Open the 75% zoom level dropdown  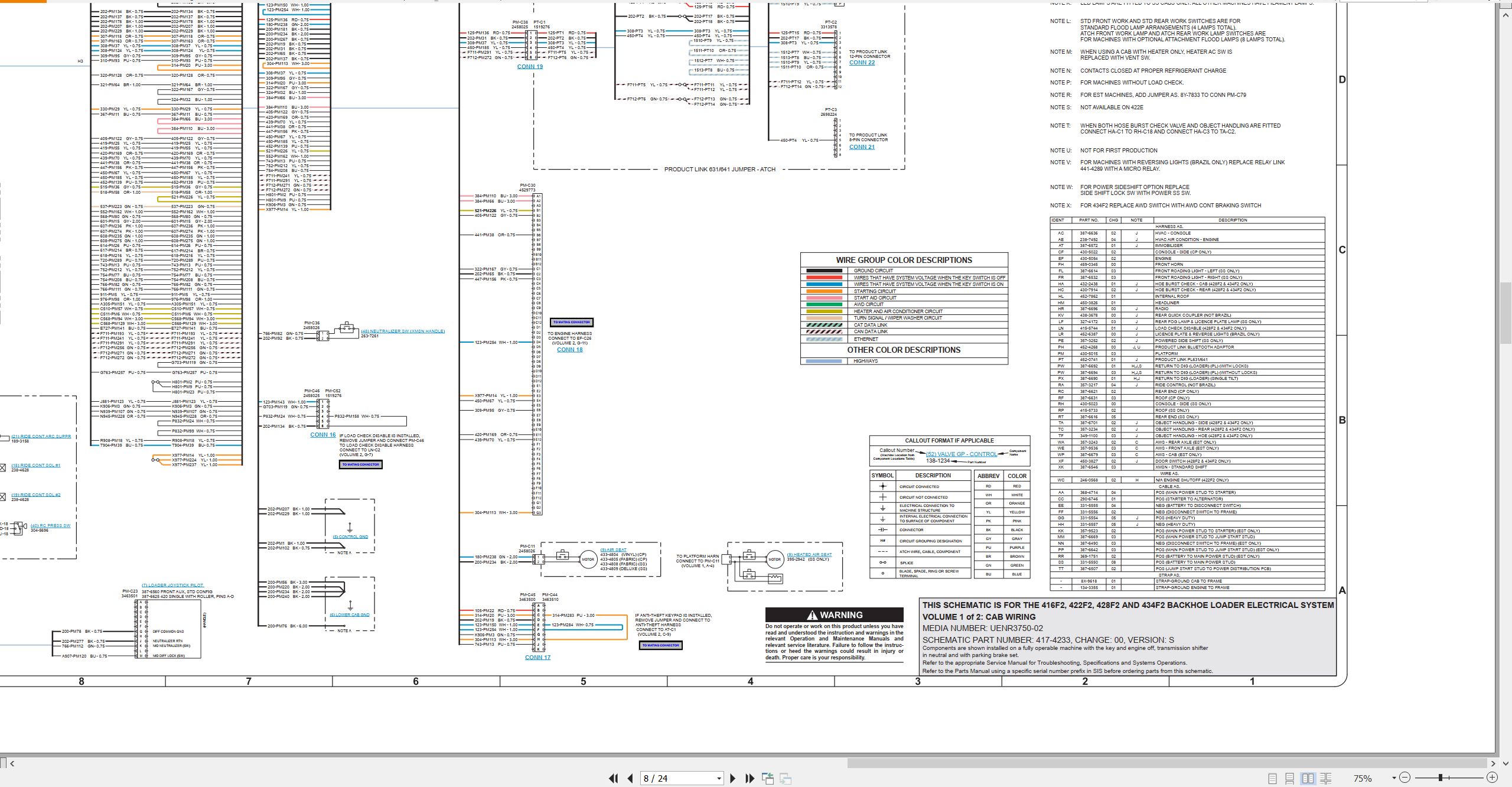1394,778
